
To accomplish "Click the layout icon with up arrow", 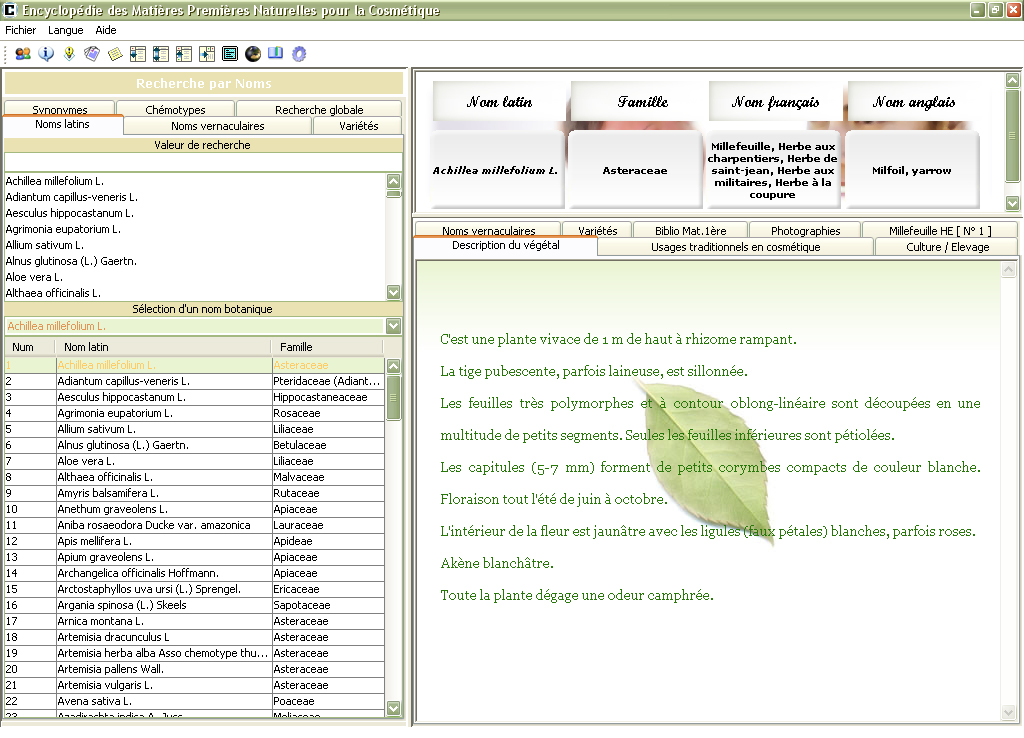I will [184, 54].
